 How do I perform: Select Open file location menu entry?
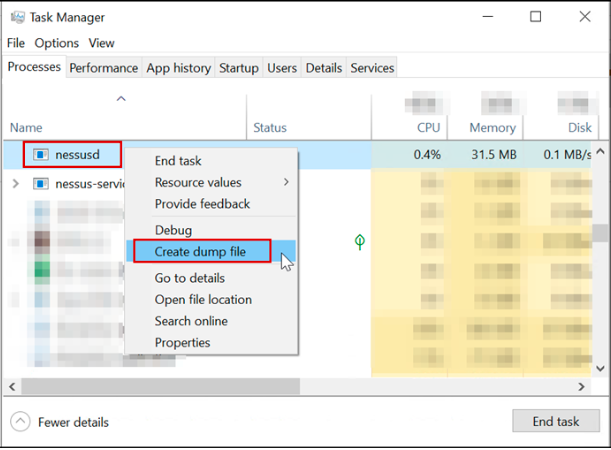pos(203,299)
